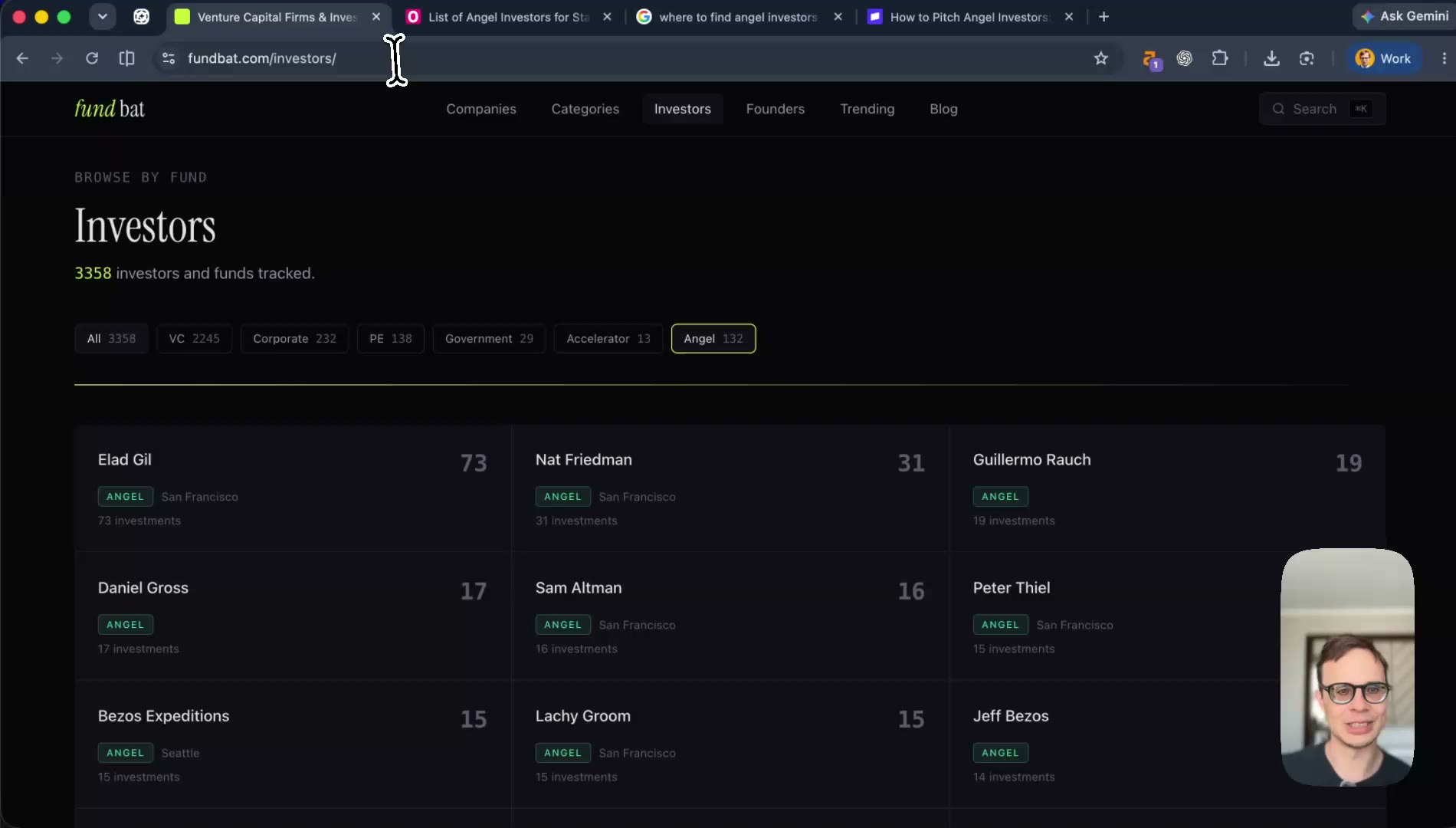Open the Extensions puzzle-piece menu
1456x828 pixels.
[1220, 58]
